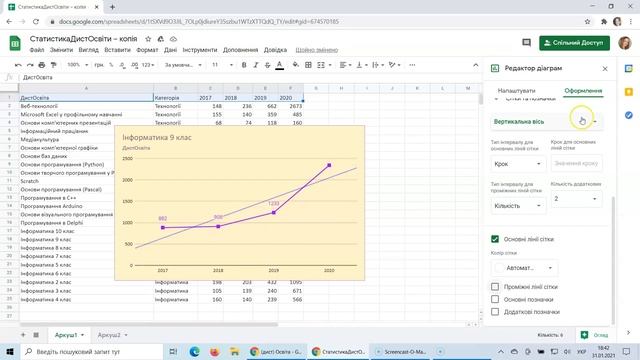Open comment history icon
Viewport: 640px width, 360px height.
pyautogui.click(x=527, y=42)
